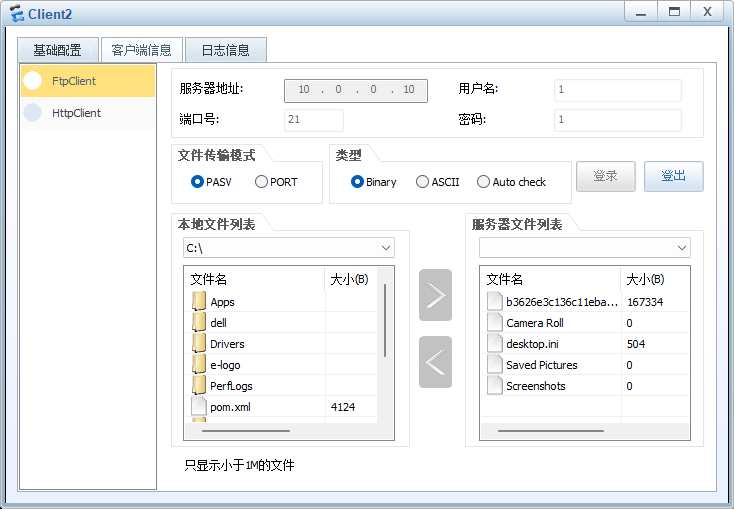Click the upload right-arrow transfer button
Image resolution: width=734 pixels, height=509 pixels.
tap(435, 295)
